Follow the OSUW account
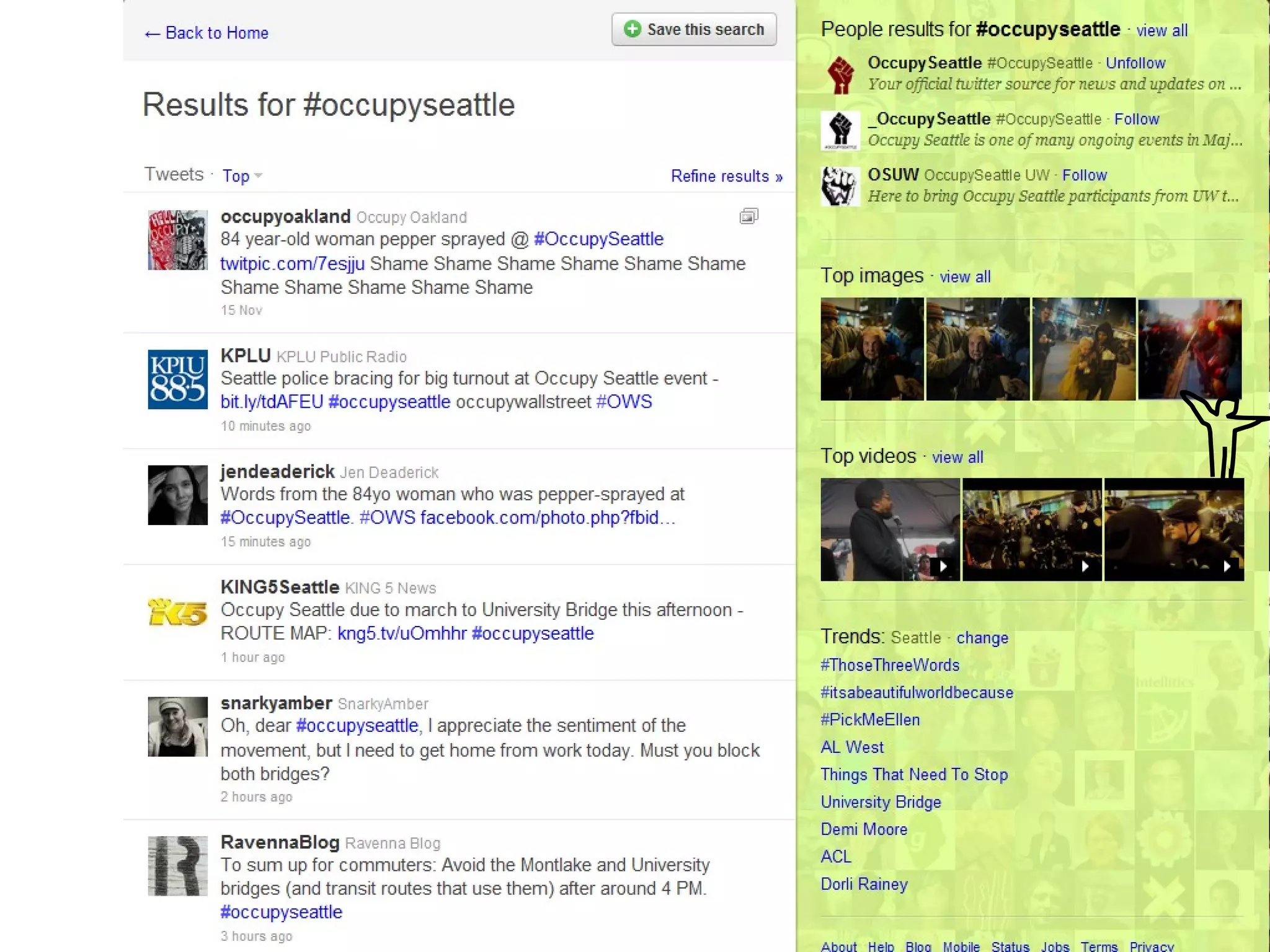Image resolution: width=1270 pixels, height=952 pixels. (x=1084, y=175)
